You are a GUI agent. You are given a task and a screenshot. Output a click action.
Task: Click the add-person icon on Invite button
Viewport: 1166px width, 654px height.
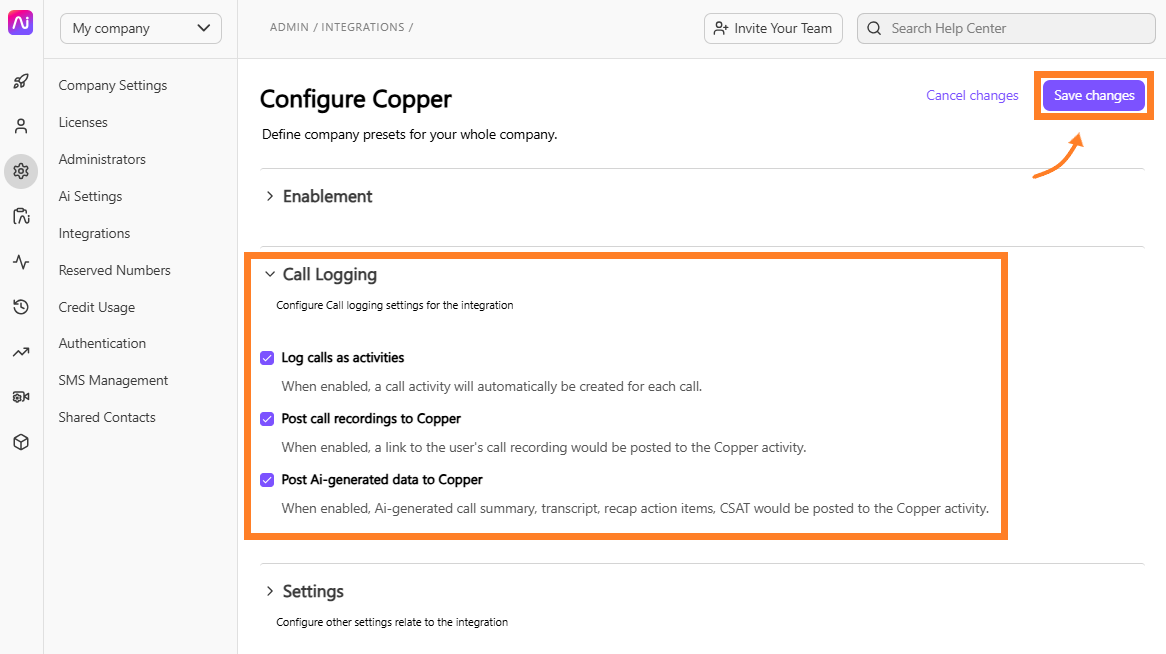tap(721, 28)
